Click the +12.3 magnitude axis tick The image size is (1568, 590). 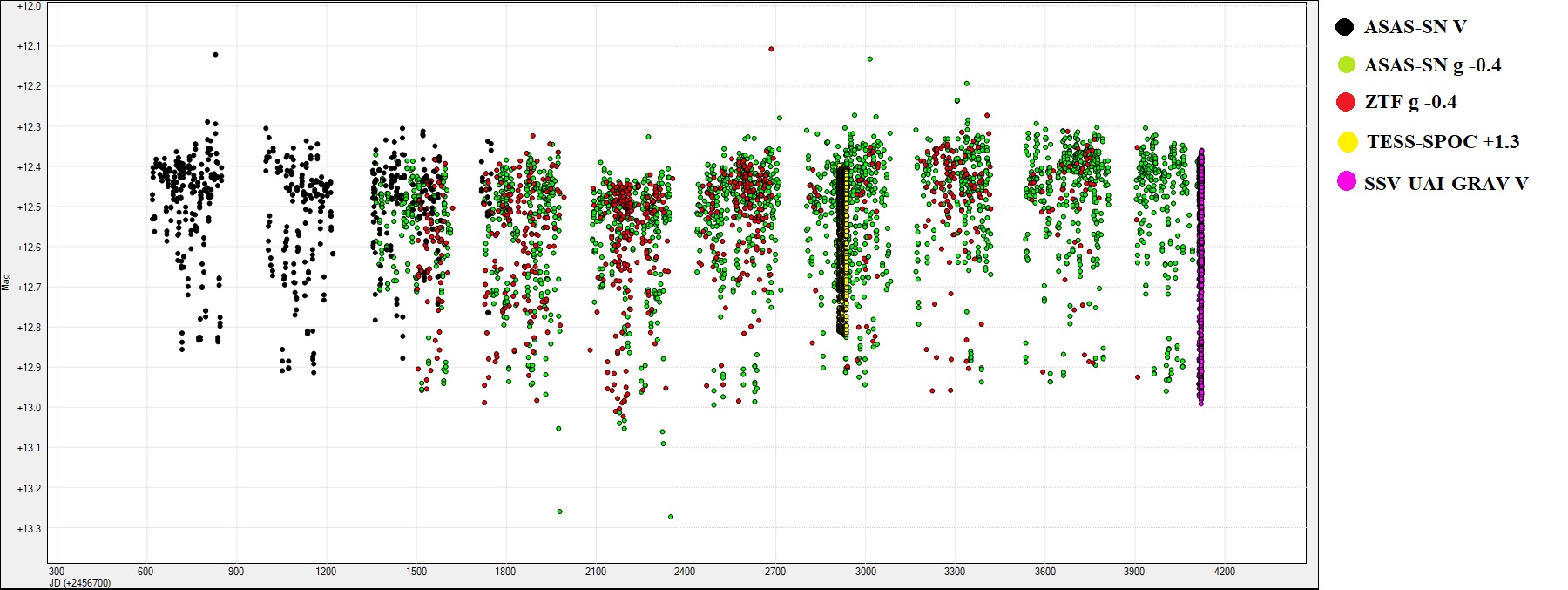click(x=29, y=127)
